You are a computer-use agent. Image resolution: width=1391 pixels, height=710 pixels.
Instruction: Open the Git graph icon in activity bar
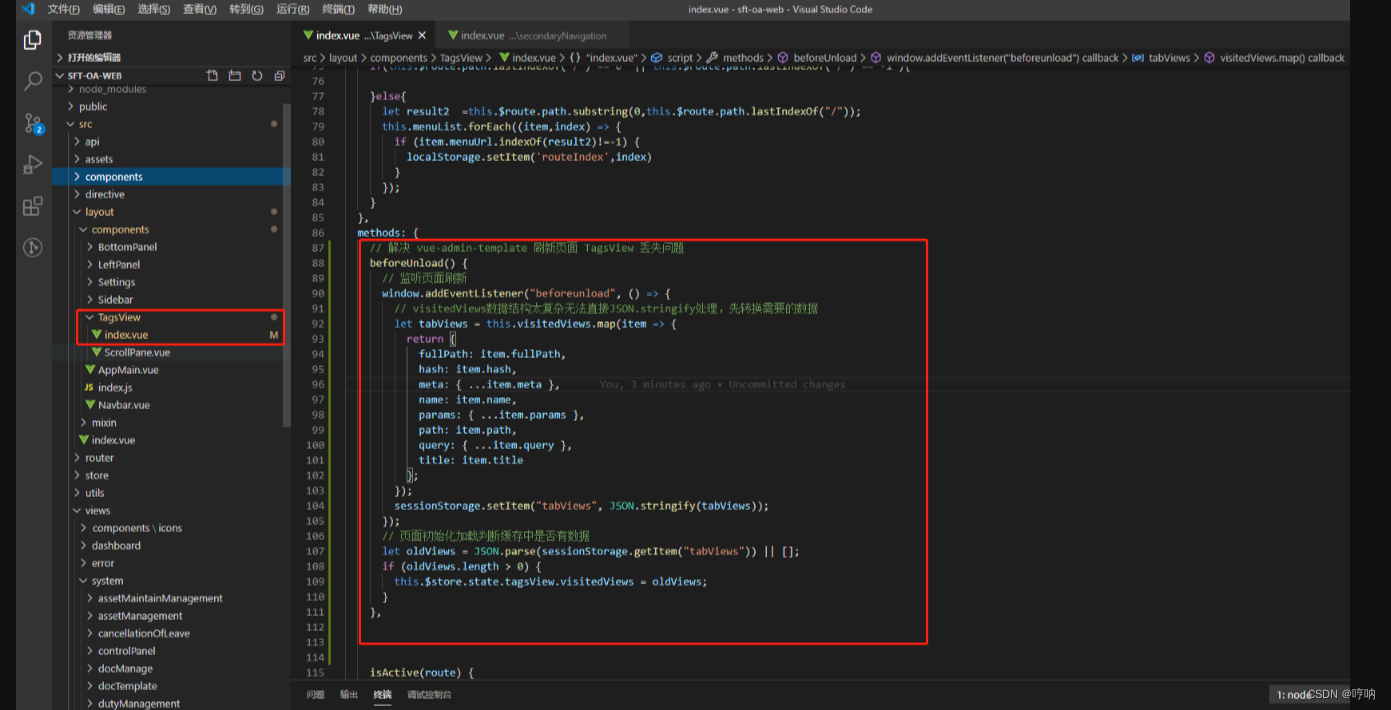(x=33, y=247)
